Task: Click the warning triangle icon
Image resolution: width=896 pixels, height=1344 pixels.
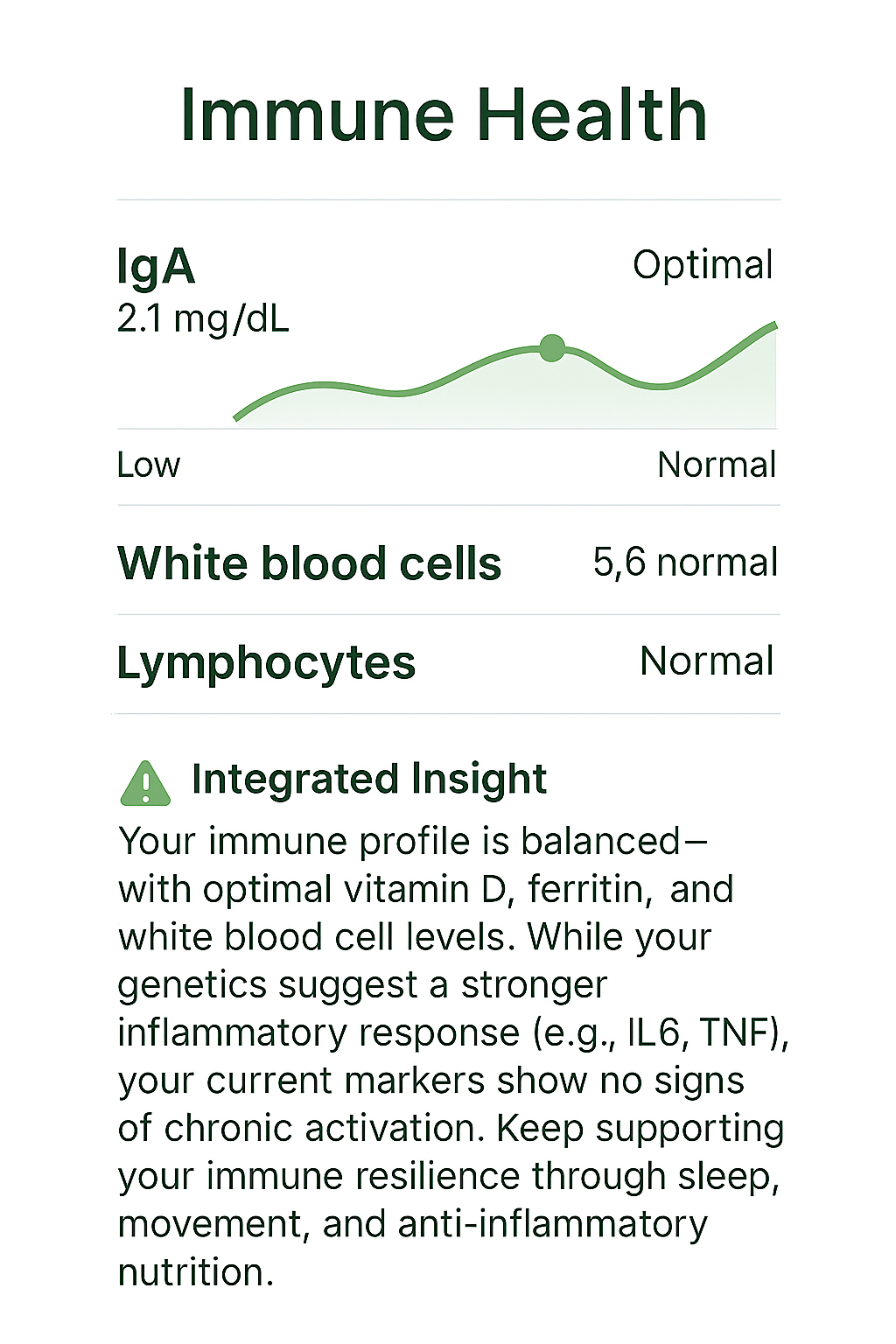Action: (x=145, y=783)
